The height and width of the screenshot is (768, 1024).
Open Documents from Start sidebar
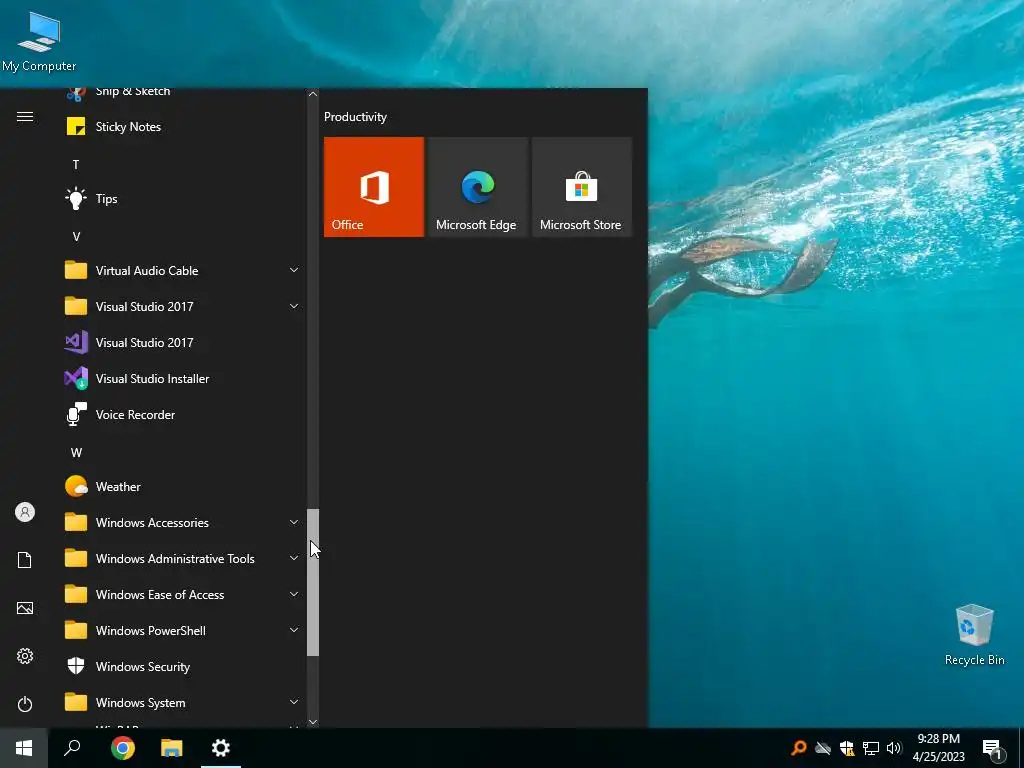tap(25, 560)
